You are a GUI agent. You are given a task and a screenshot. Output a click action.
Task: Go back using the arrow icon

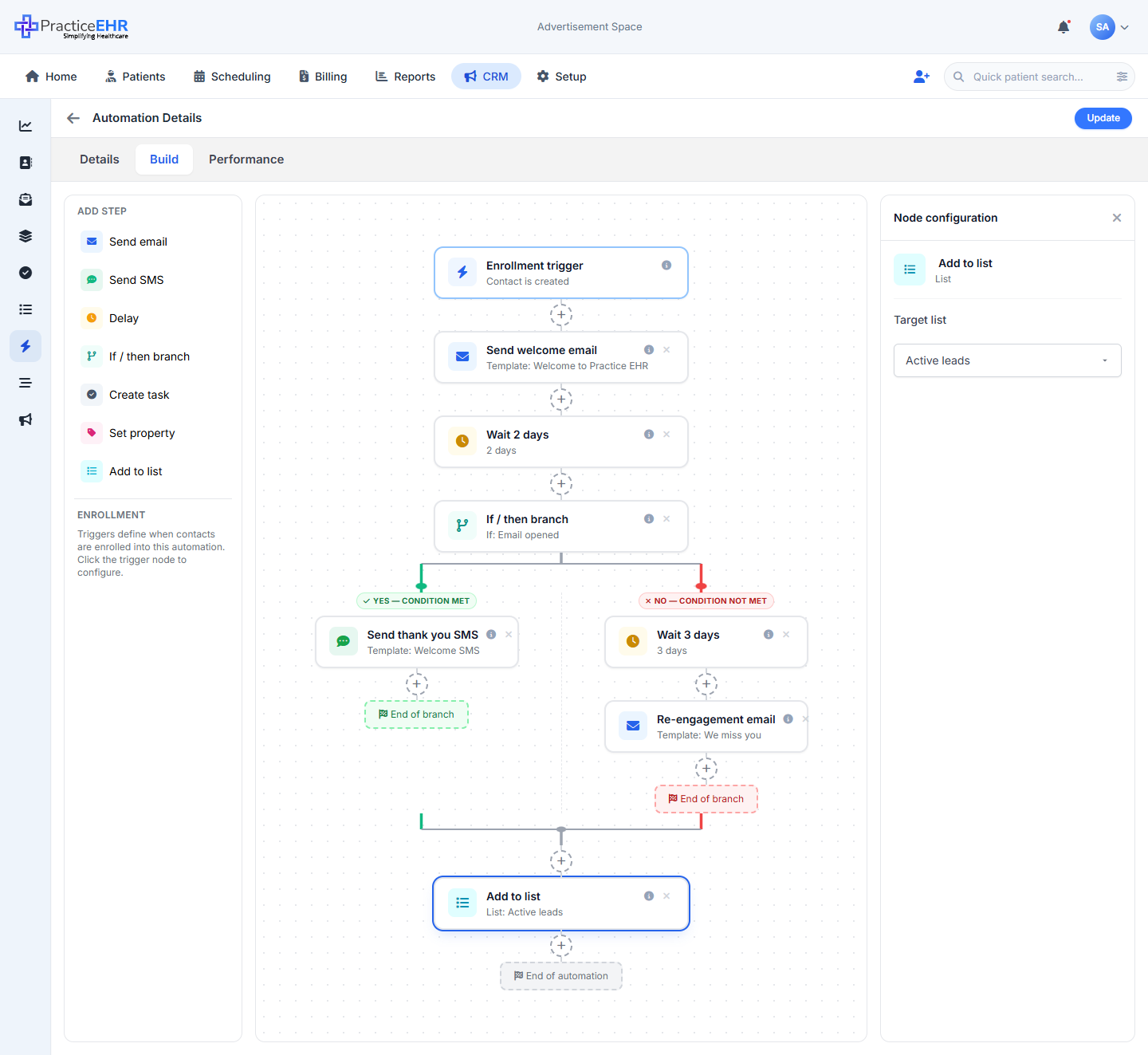(x=73, y=118)
